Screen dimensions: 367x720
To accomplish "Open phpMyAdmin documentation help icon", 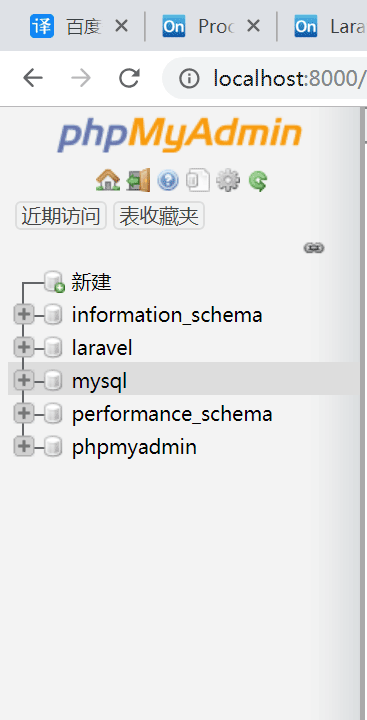I will [x=168, y=180].
